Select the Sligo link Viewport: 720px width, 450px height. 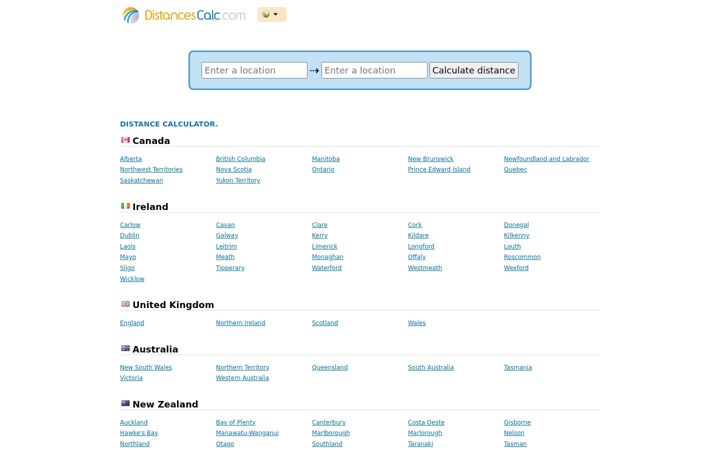127,268
